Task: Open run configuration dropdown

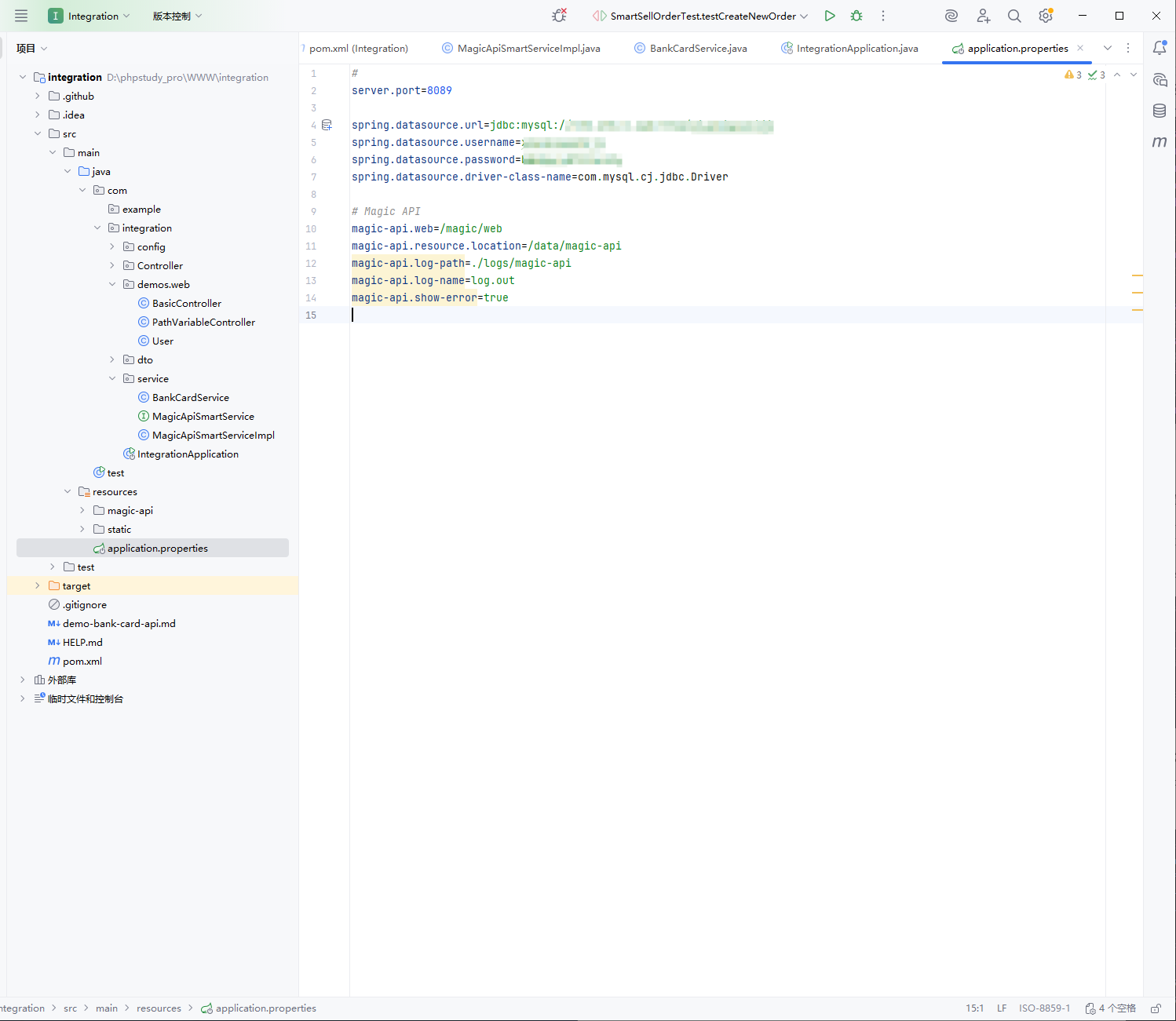Action: 700,16
